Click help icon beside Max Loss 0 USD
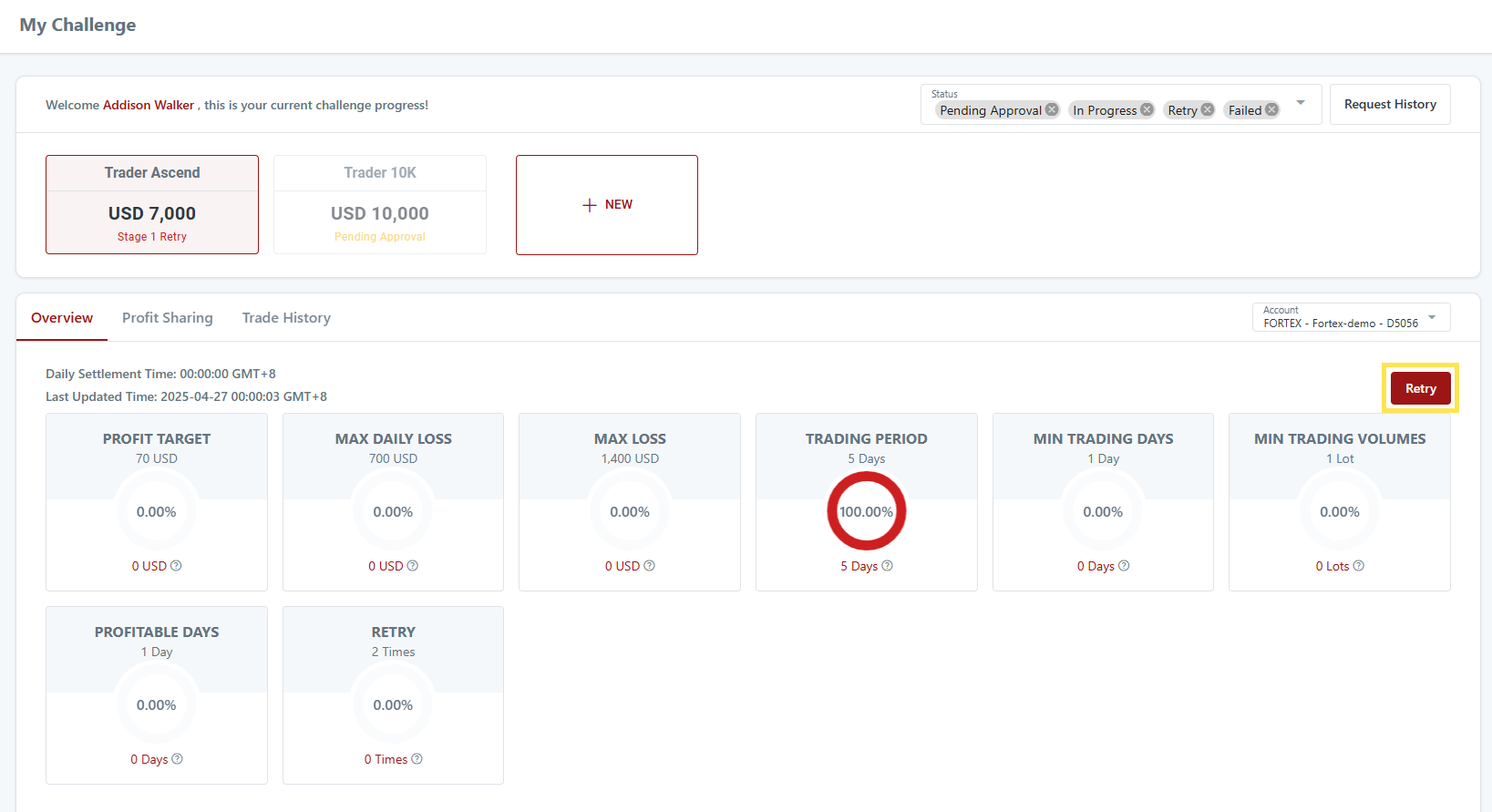 [x=649, y=566]
